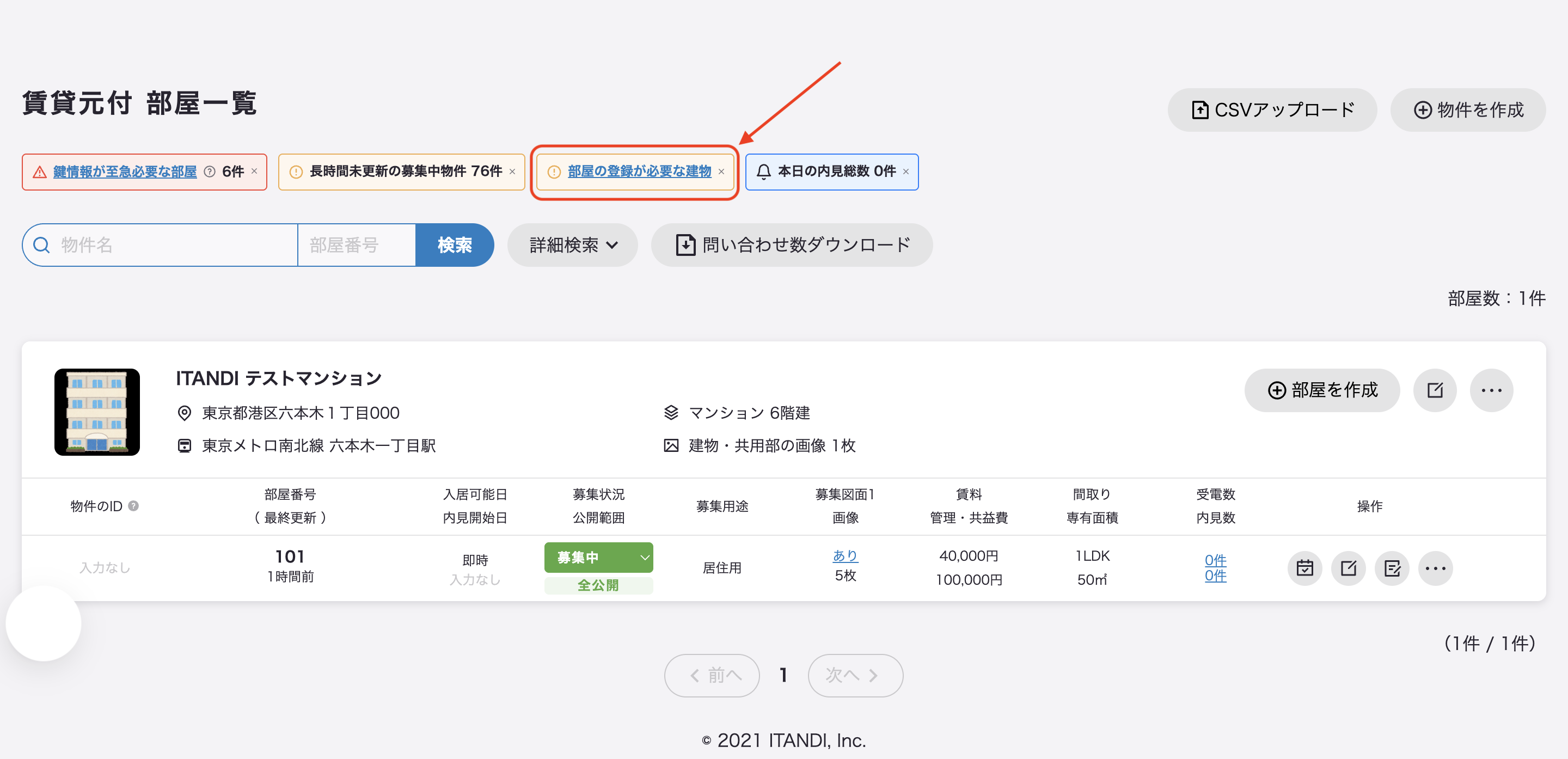Click the 建物・共用部の画像 1枚 text
This screenshot has width=1568, height=759.
click(x=772, y=445)
